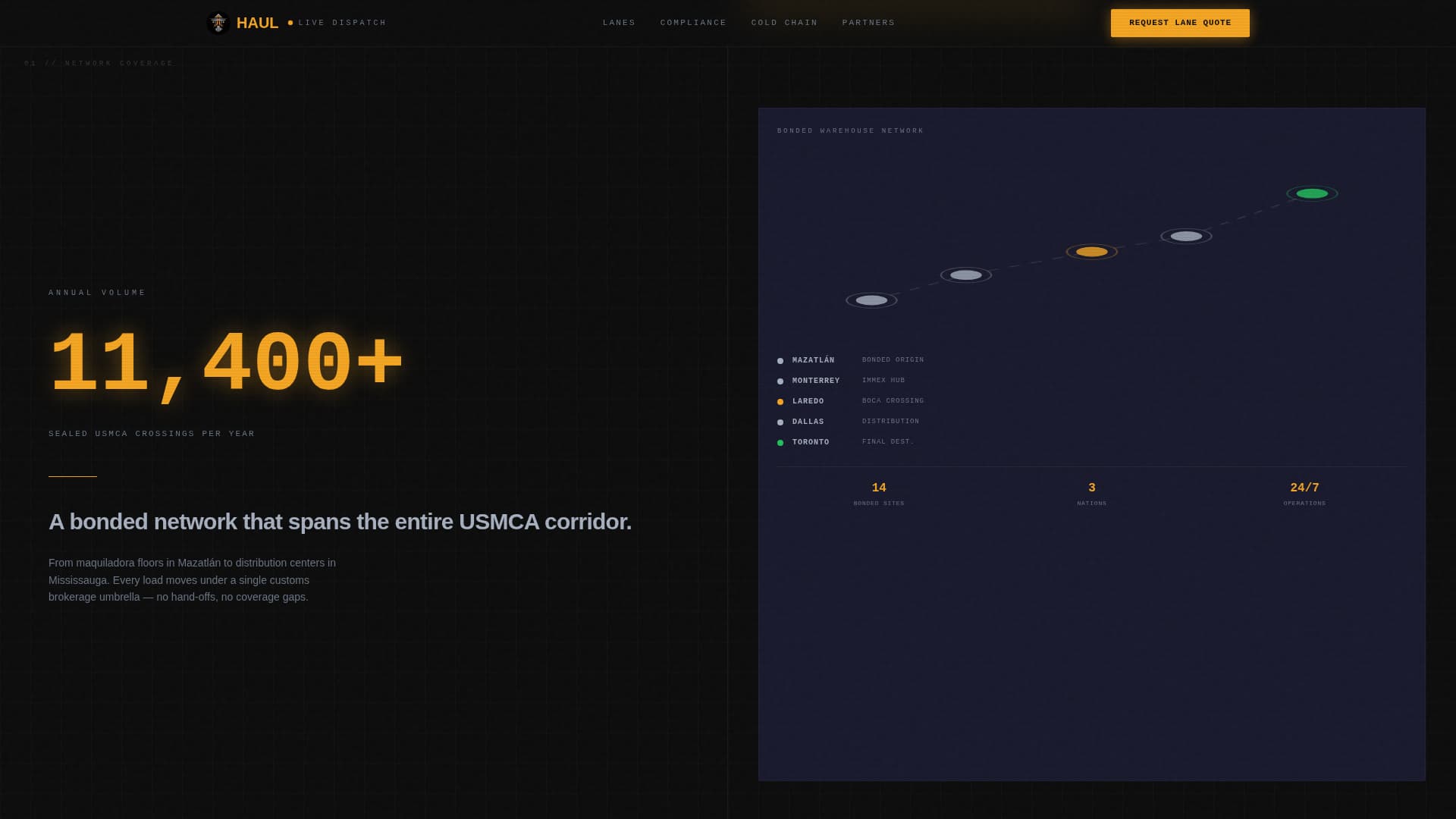This screenshot has height=819, width=1456.
Task: Click the bonded network USMCA corridor headline
Action: pyautogui.click(x=340, y=522)
